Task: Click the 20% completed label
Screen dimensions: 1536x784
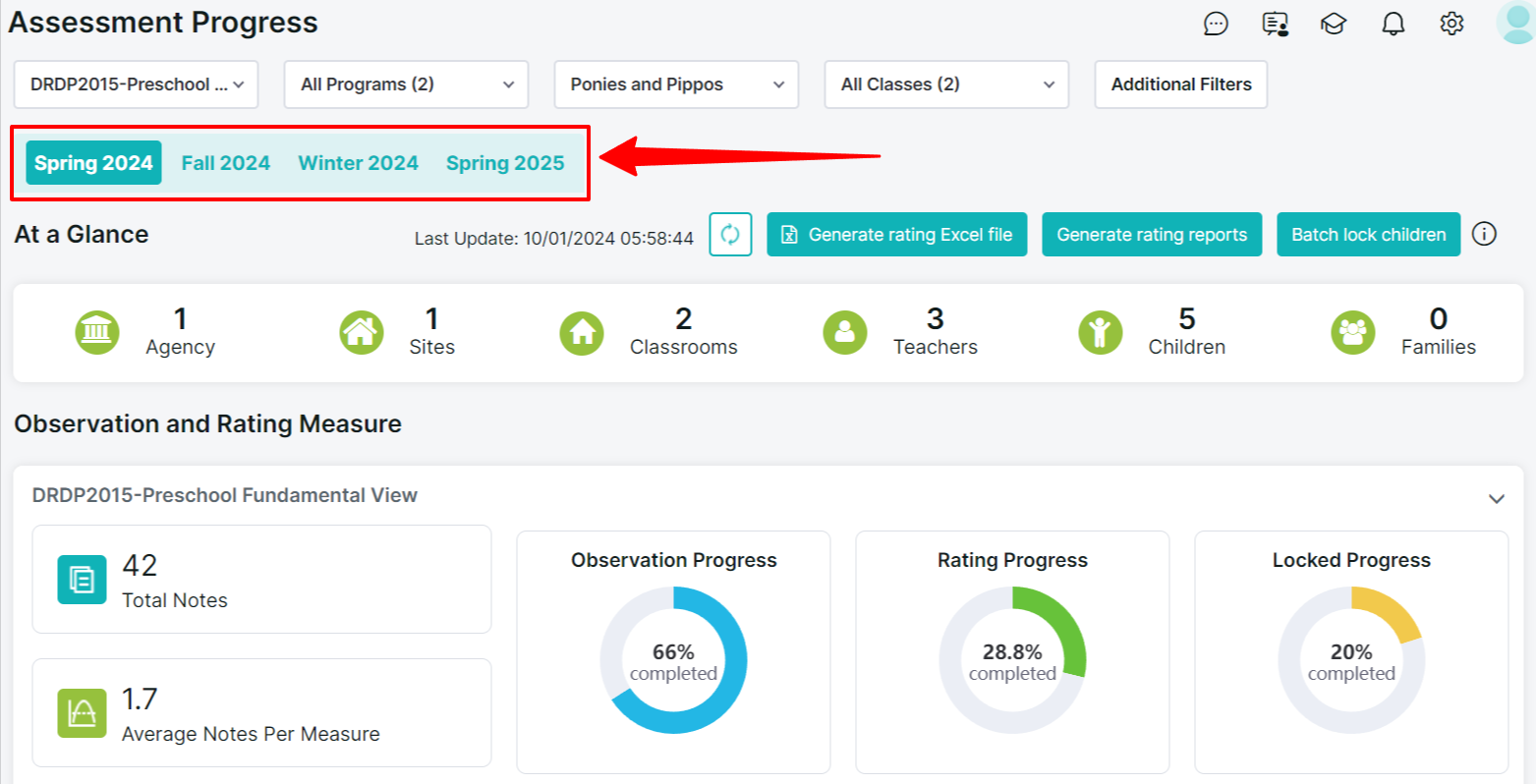Action: pos(1352,662)
